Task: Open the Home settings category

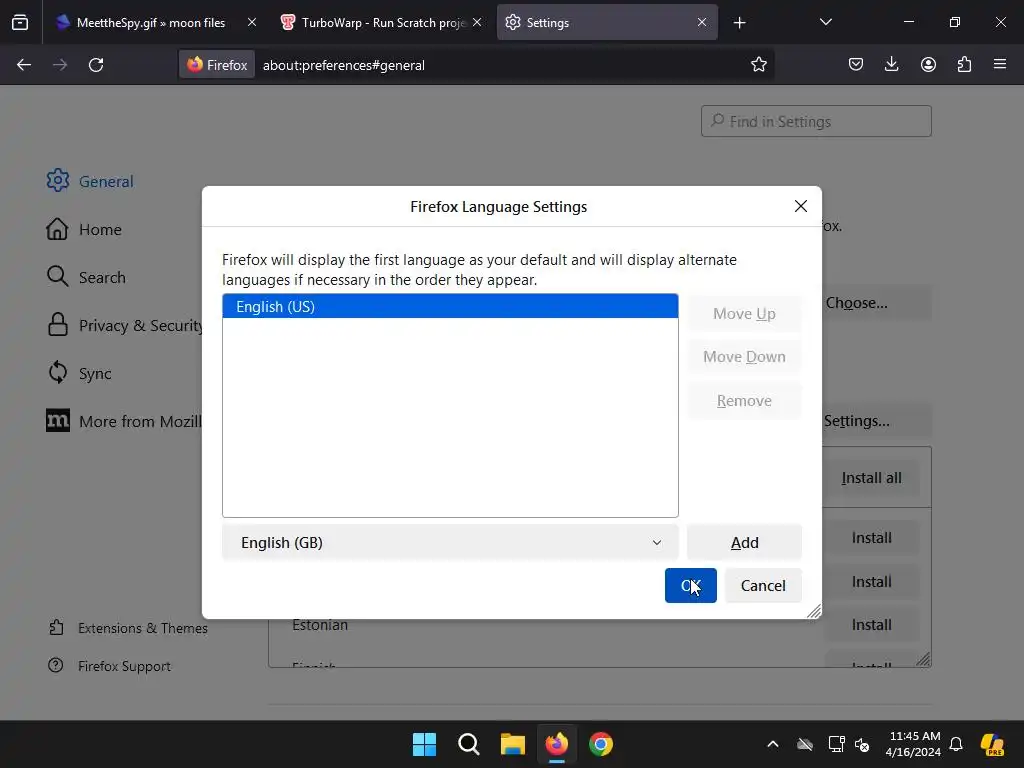Action: (x=84, y=229)
